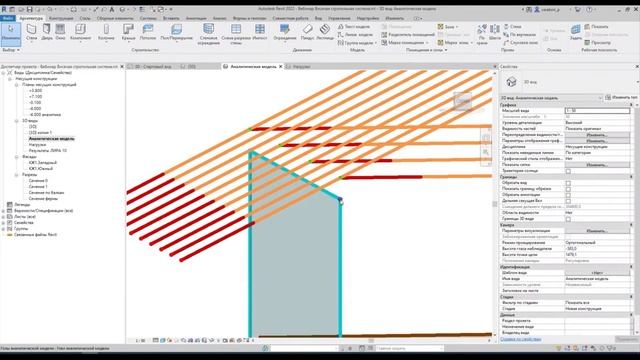The height and width of the screenshot is (360, 640).
Task: Open the Группа модели dropdown
Action: tap(357, 42)
